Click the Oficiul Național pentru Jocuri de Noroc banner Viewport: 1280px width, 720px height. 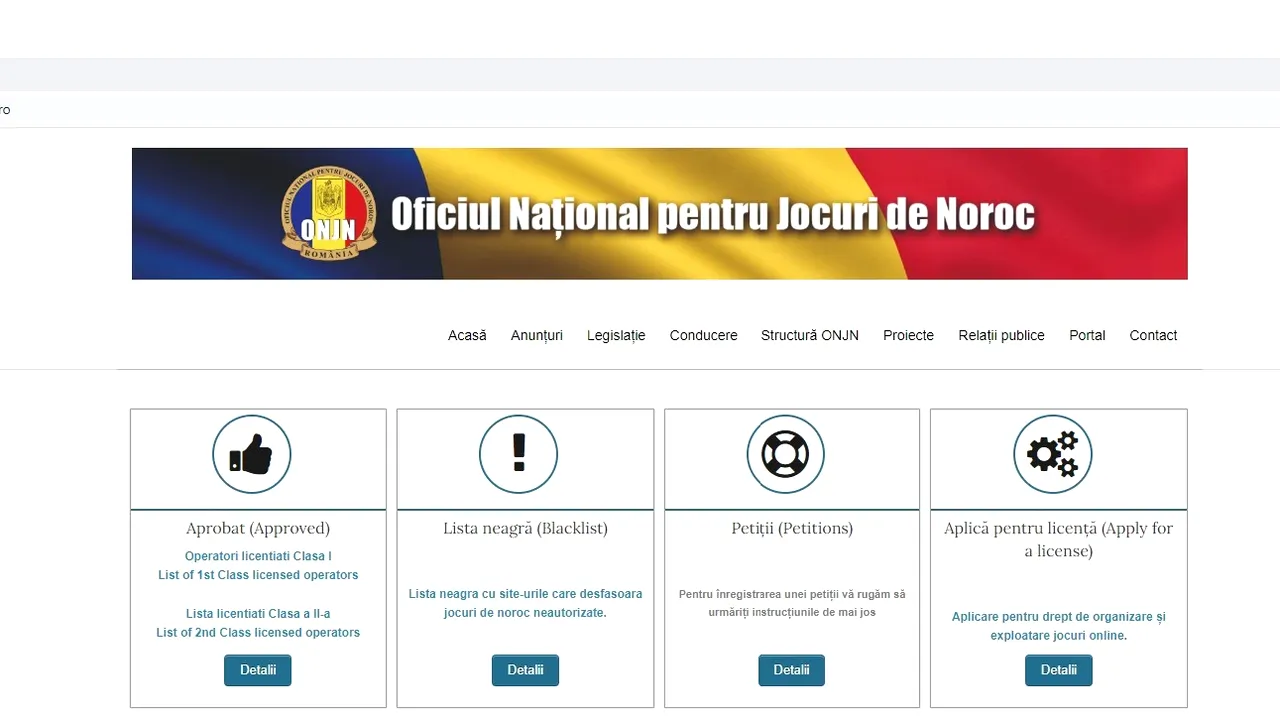(x=659, y=213)
